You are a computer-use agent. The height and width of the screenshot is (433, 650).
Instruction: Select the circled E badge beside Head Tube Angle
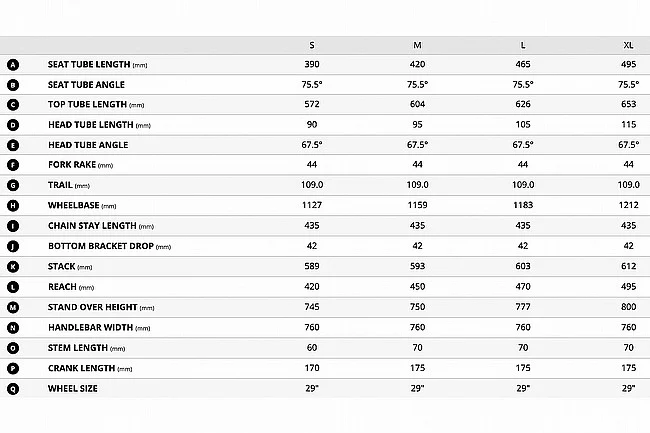pos(13,145)
